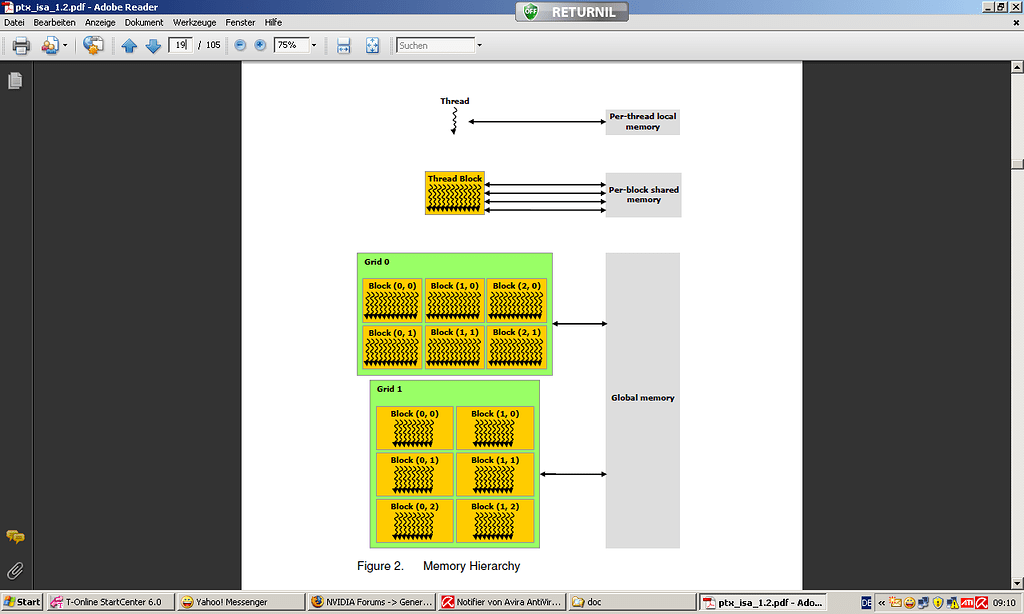1024x614 pixels.
Task: Open Acrobat online services via globe icon
Action: 92,45
